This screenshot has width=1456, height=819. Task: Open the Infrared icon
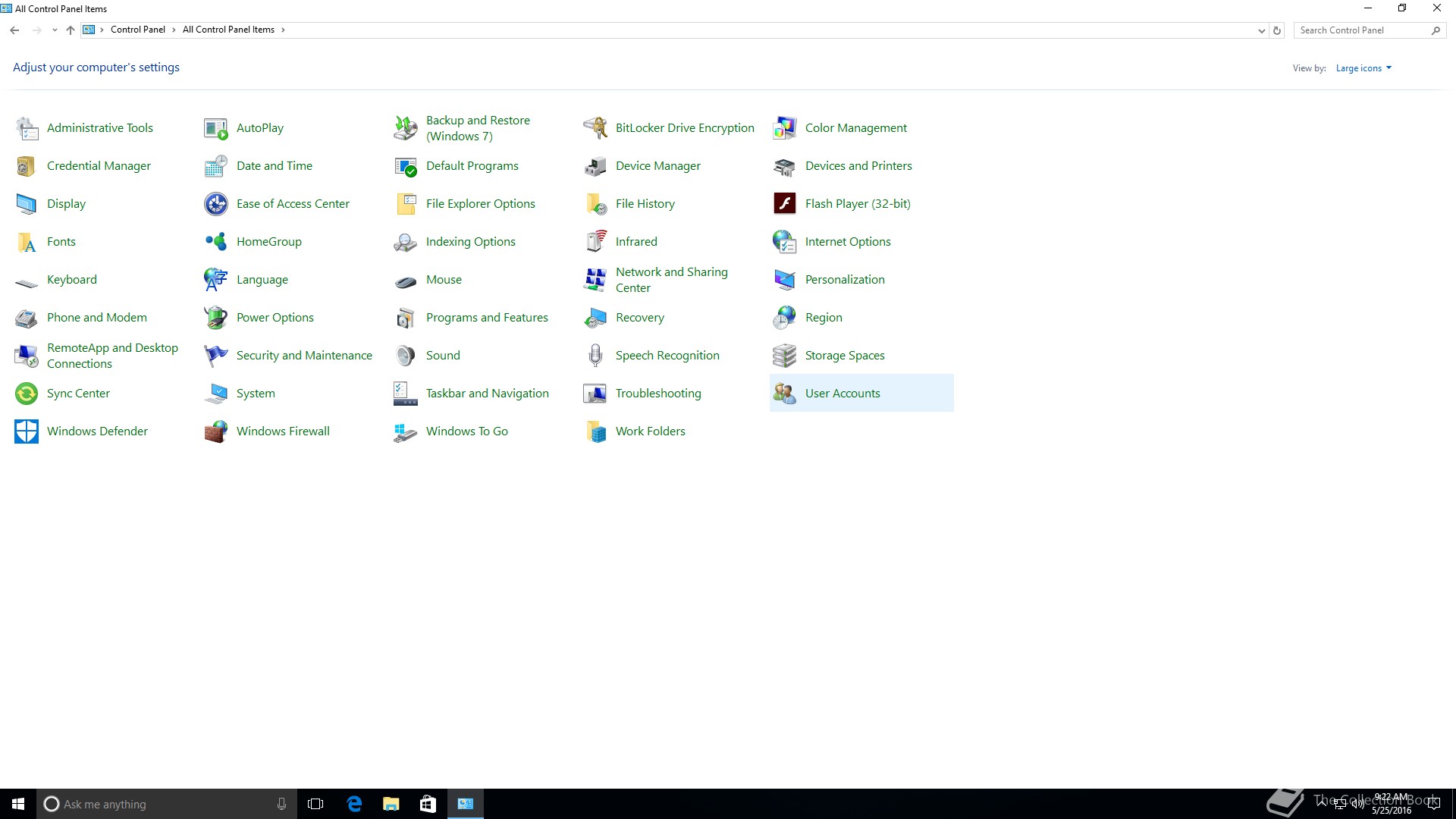click(595, 242)
